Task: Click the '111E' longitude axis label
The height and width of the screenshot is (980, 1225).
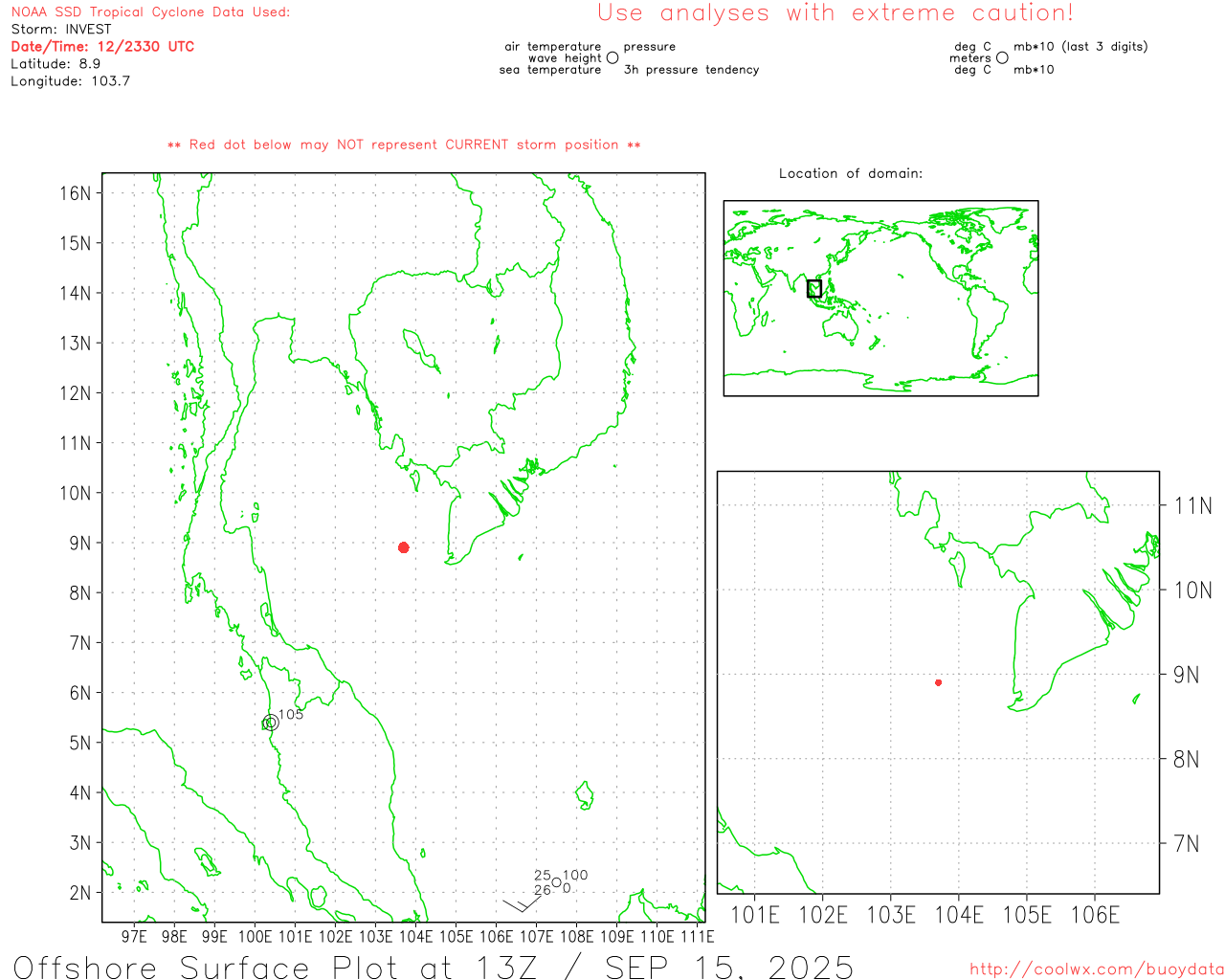Action: click(x=698, y=937)
